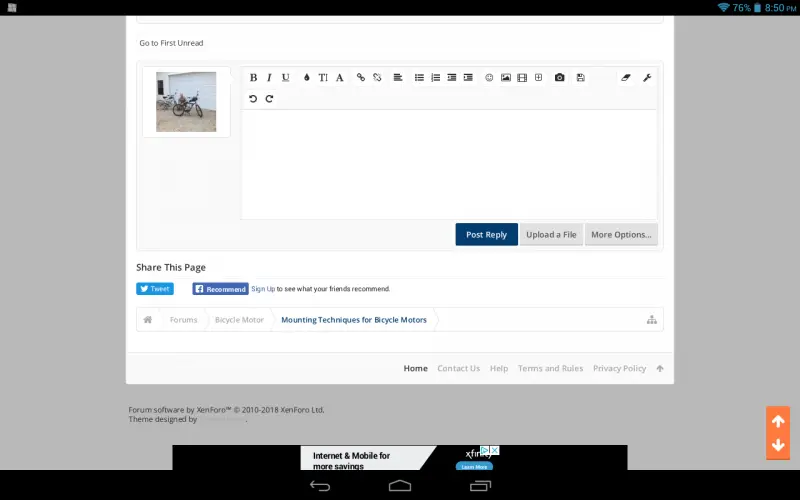Open the text color picker
800x500 pixels.
pyautogui.click(x=307, y=78)
